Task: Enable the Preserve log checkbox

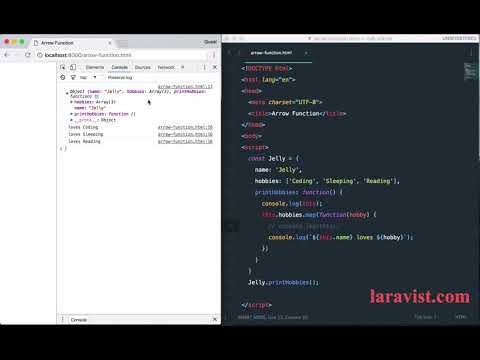Action: (103, 77)
